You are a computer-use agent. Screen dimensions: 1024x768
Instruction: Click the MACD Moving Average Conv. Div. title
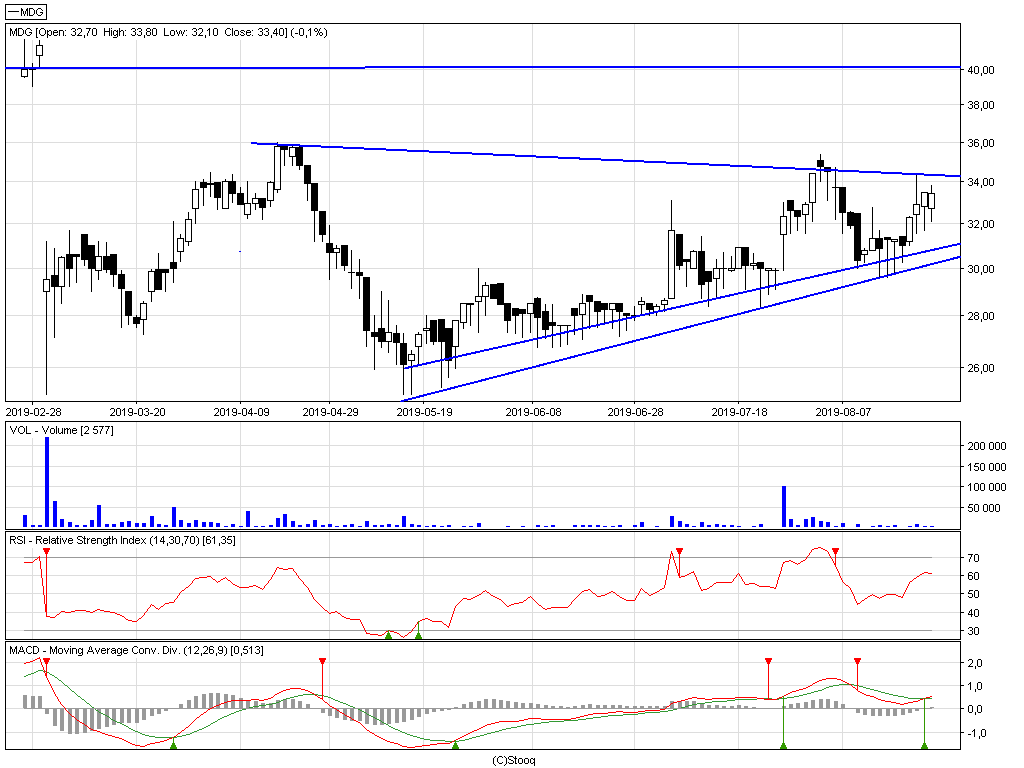136,650
